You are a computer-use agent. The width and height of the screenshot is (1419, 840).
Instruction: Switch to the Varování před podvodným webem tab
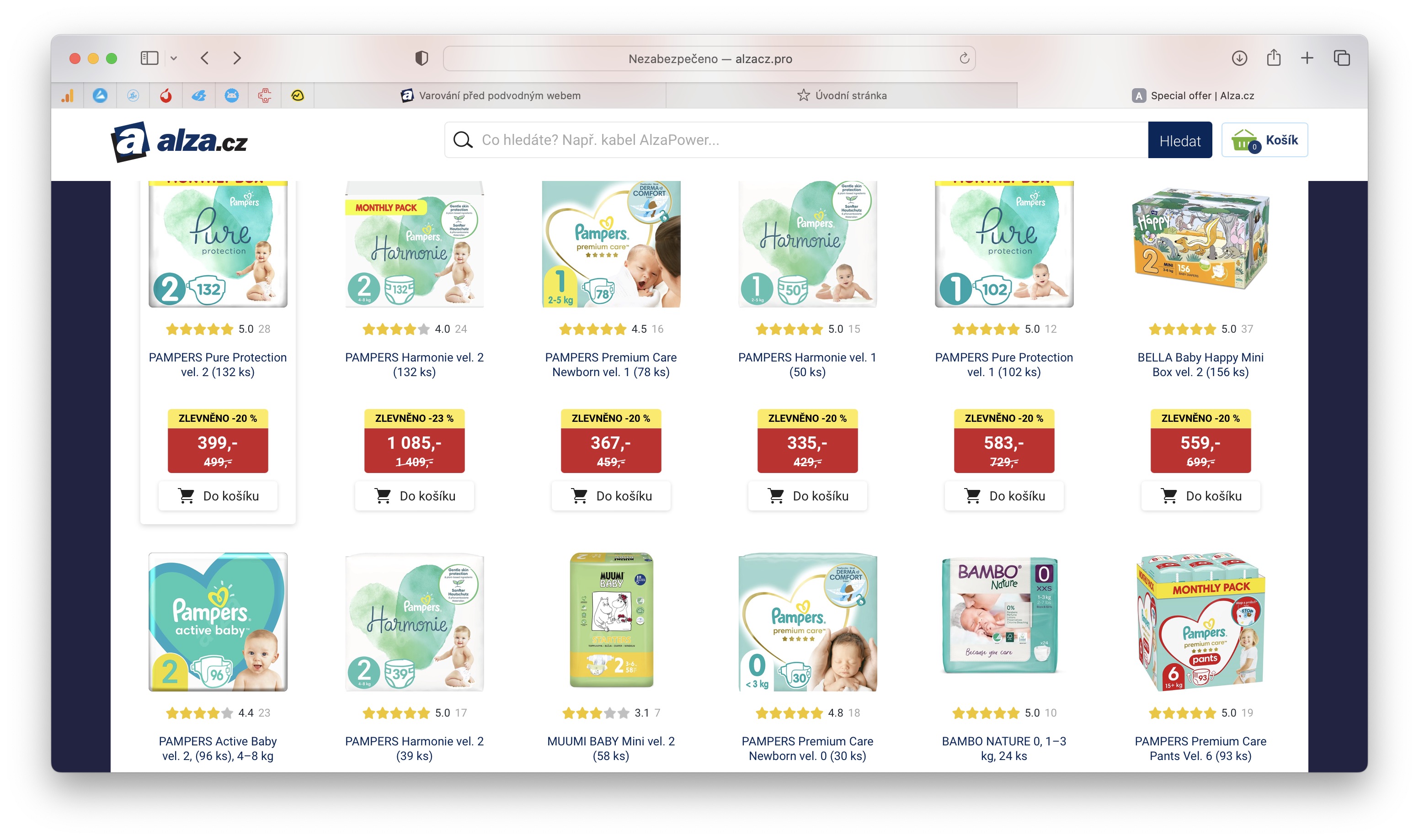[490, 96]
